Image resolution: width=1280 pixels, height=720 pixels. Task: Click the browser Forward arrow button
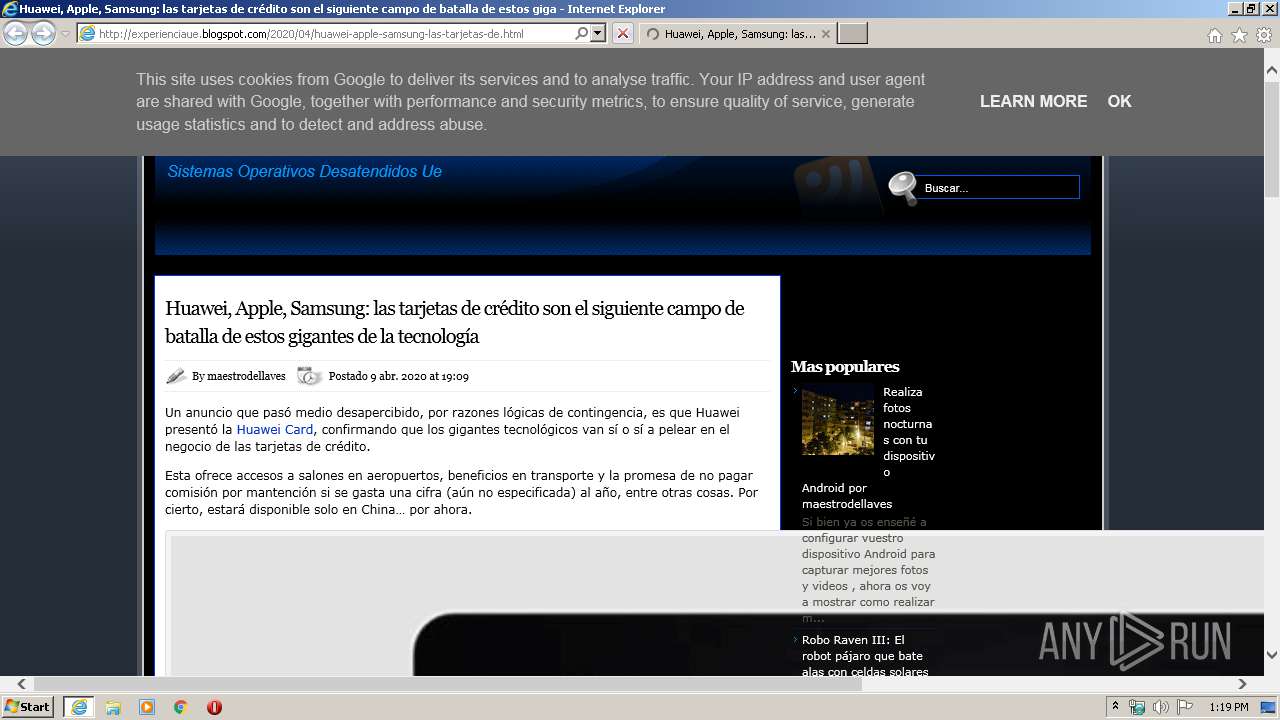tap(43, 33)
